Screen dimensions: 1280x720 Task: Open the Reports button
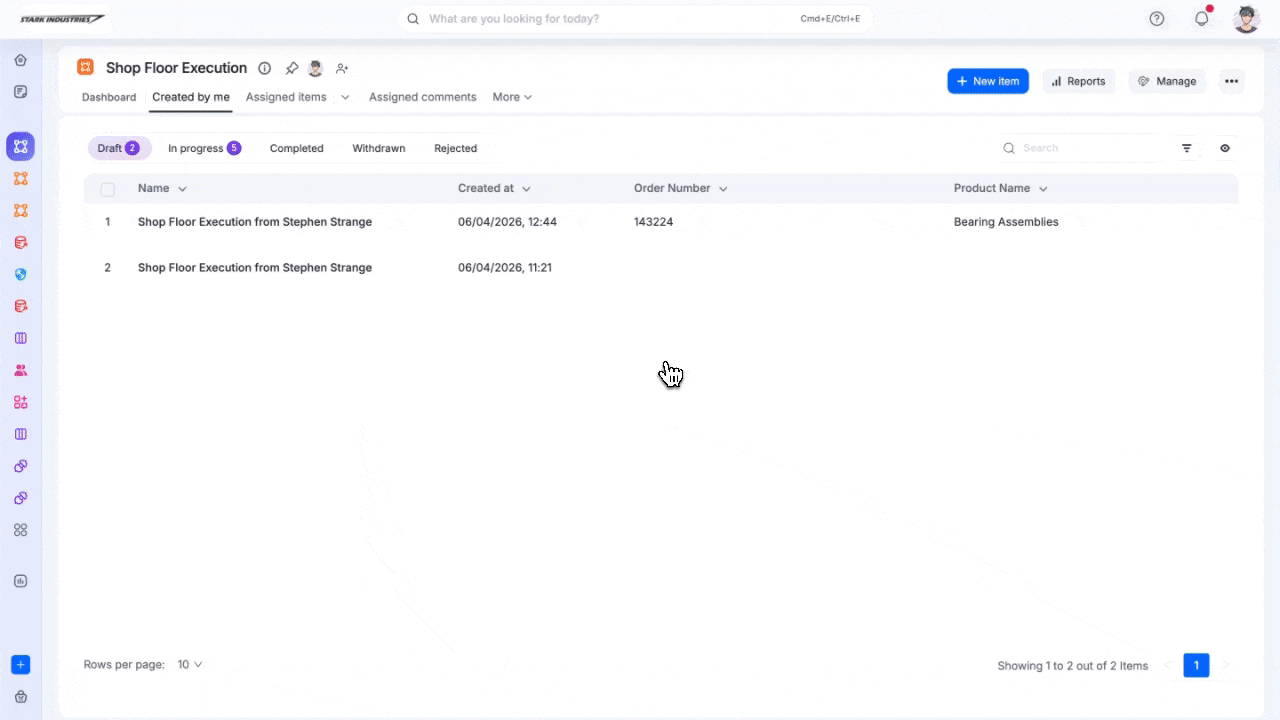(1078, 81)
